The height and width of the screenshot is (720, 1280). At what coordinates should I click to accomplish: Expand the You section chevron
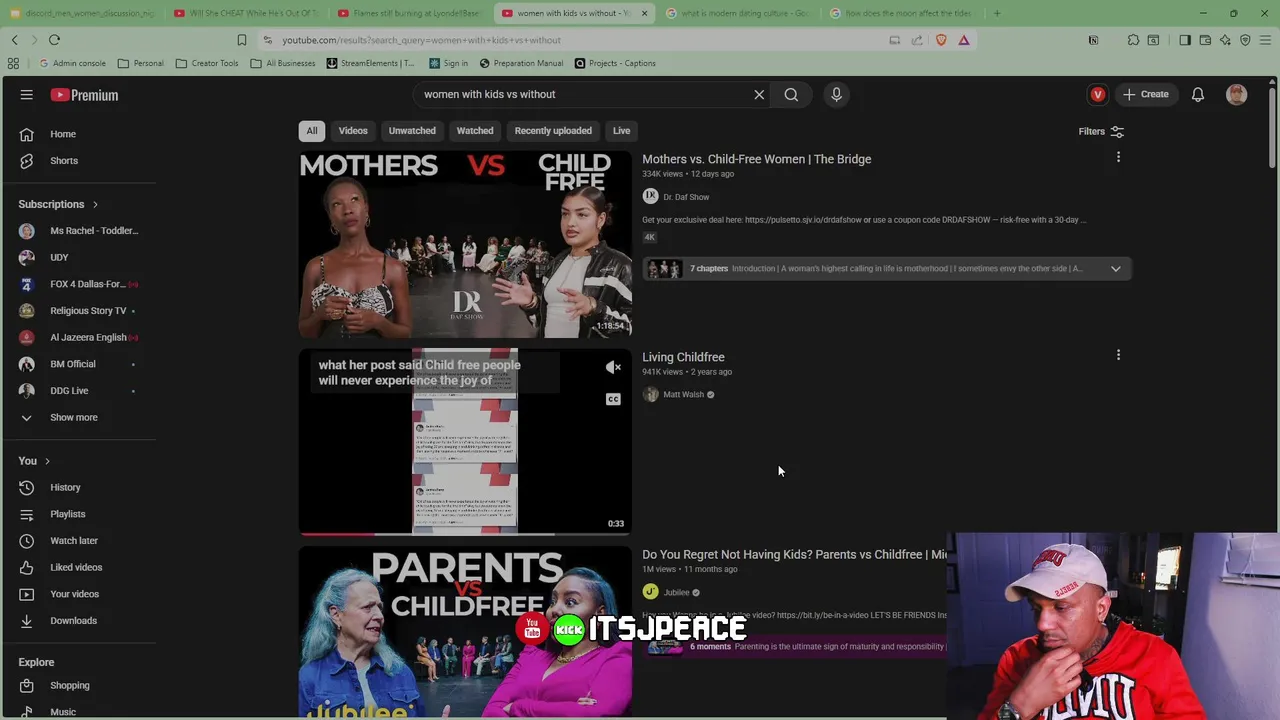click(x=47, y=461)
